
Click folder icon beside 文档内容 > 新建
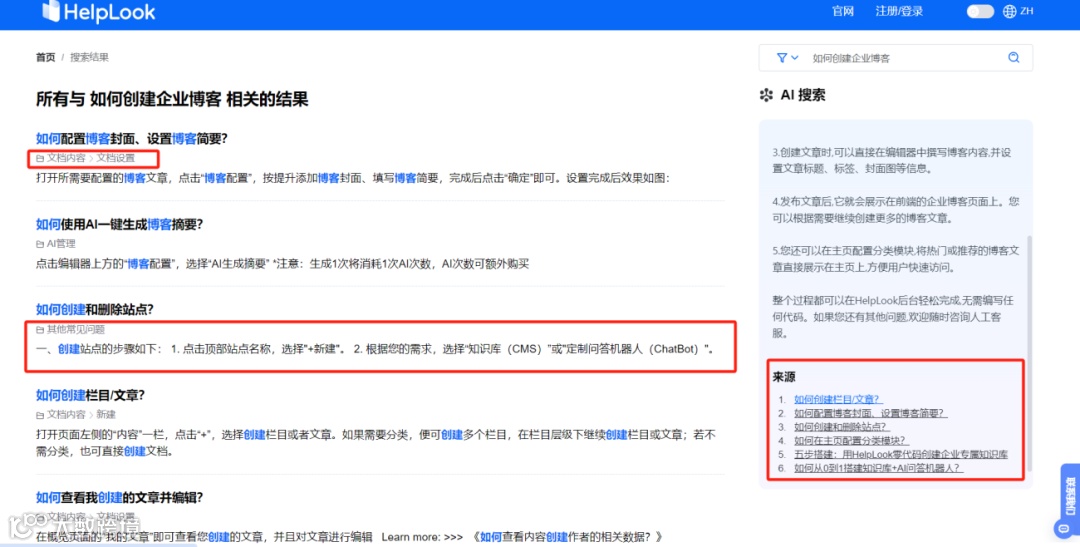pos(40,415)
